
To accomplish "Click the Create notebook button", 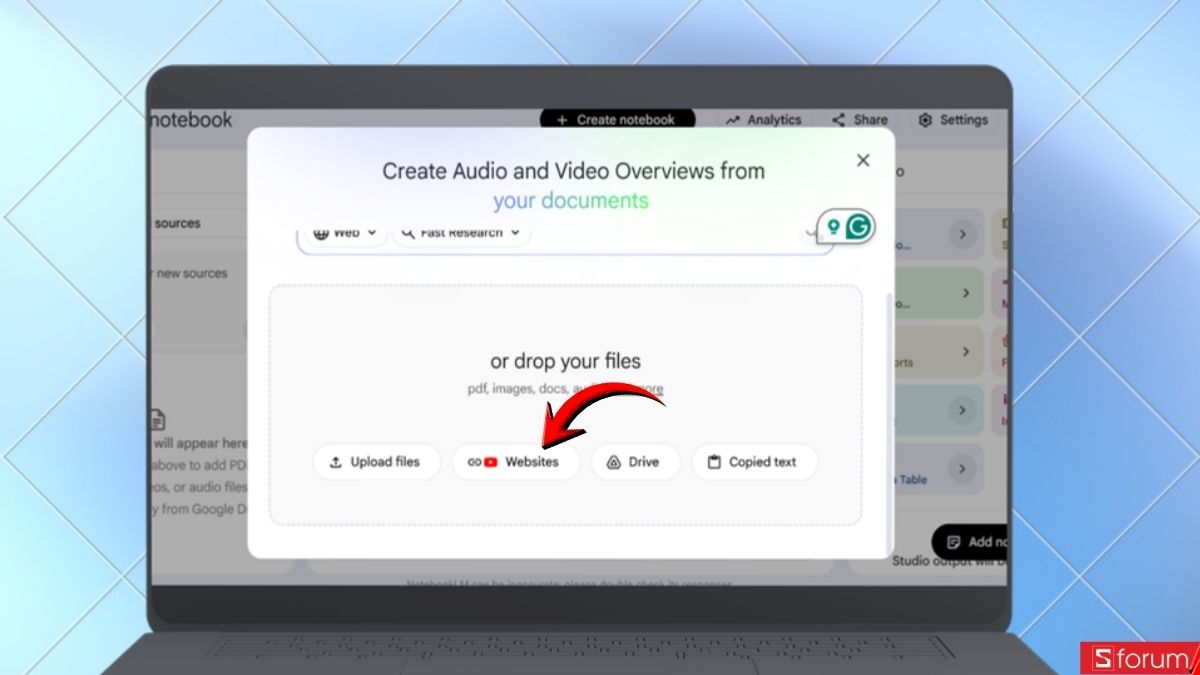I will click(x=617, y=119).
